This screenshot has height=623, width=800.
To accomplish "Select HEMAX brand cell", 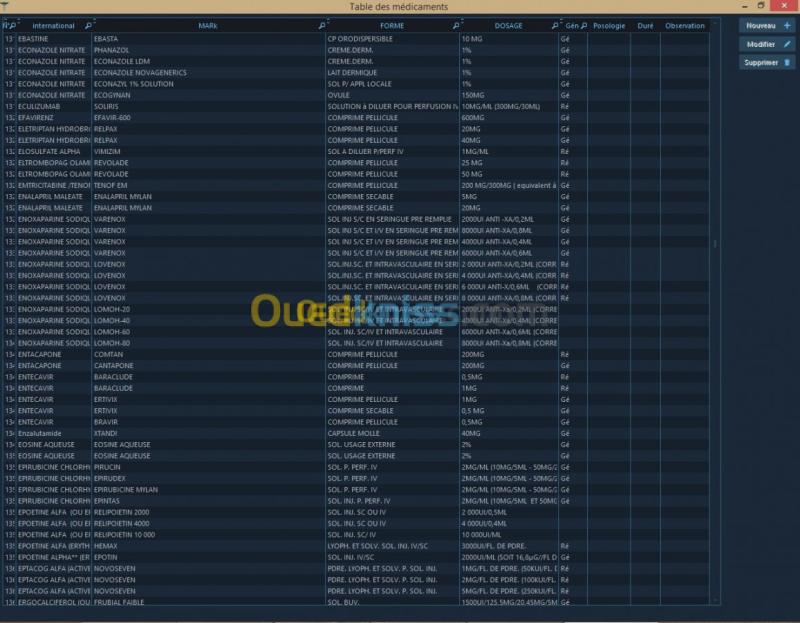I will (208, 545).
